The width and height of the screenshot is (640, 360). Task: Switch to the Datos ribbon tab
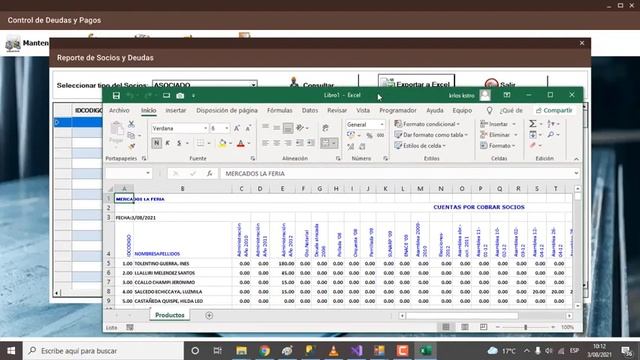click(x=310, y=110)
